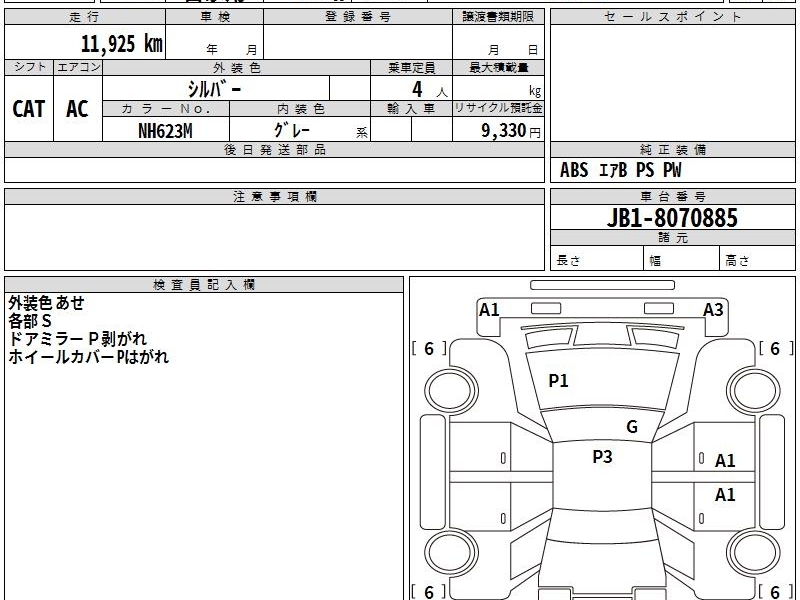This screenshot has height=600, width=800.
Task: Click the 検査員記入欄 header
Action: click(204, 285)
